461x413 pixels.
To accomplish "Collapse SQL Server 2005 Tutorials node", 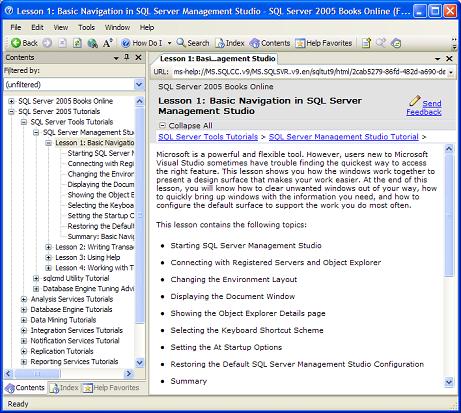I will coord(11,111).
